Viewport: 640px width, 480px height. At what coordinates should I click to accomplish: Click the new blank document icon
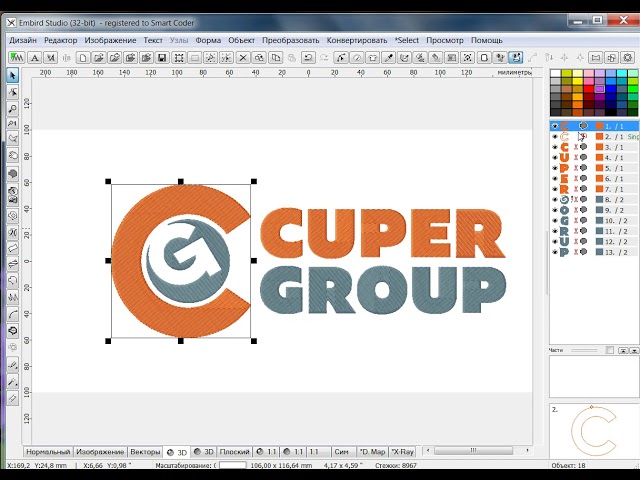click(82, 58)
